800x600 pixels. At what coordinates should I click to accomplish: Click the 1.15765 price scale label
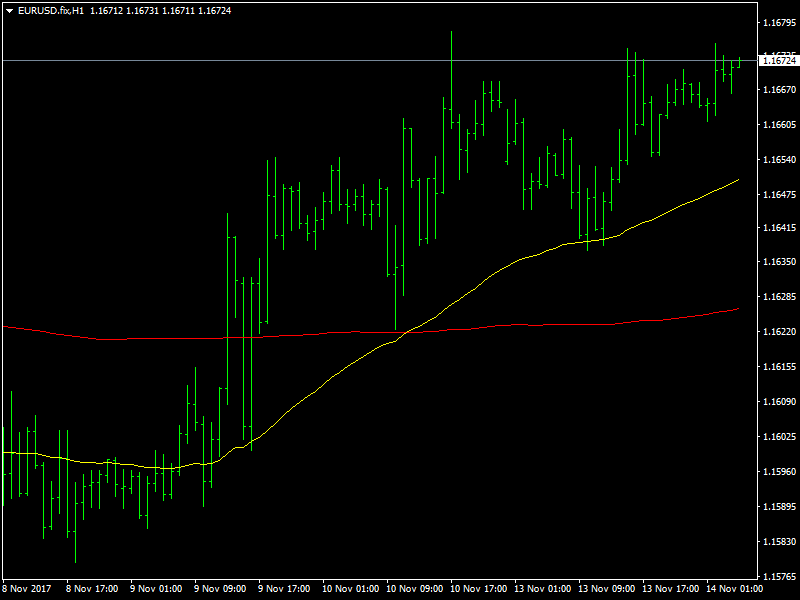[779, 577]
